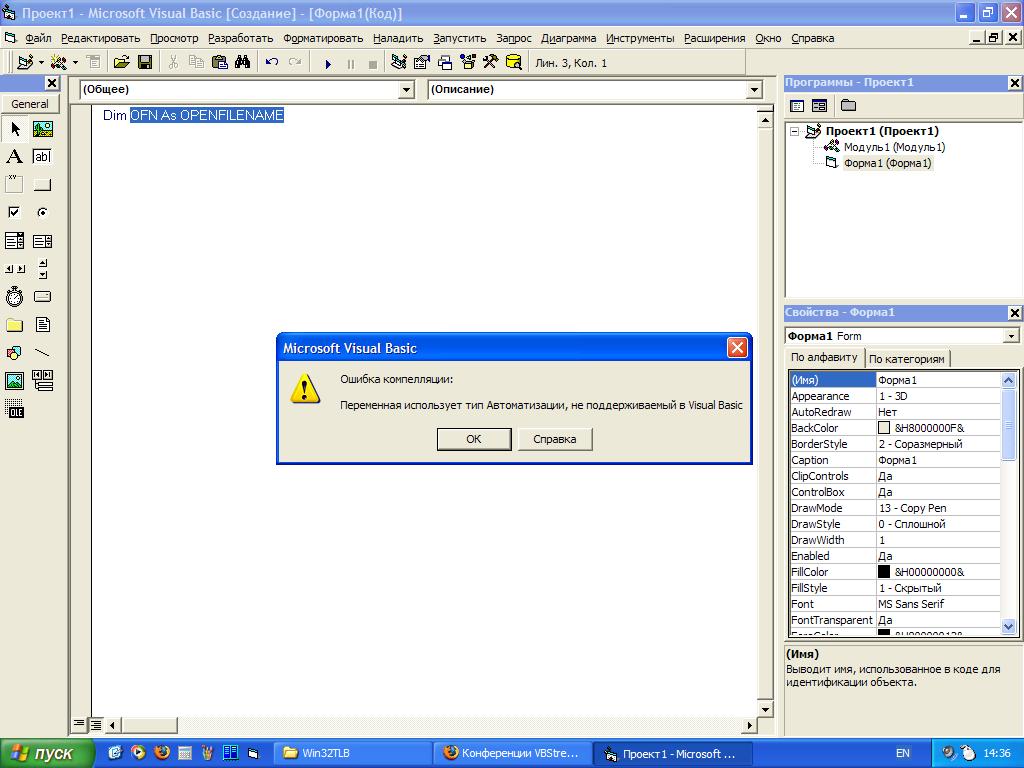Switch to the По категориям properties tab

(x=906, y=359)
